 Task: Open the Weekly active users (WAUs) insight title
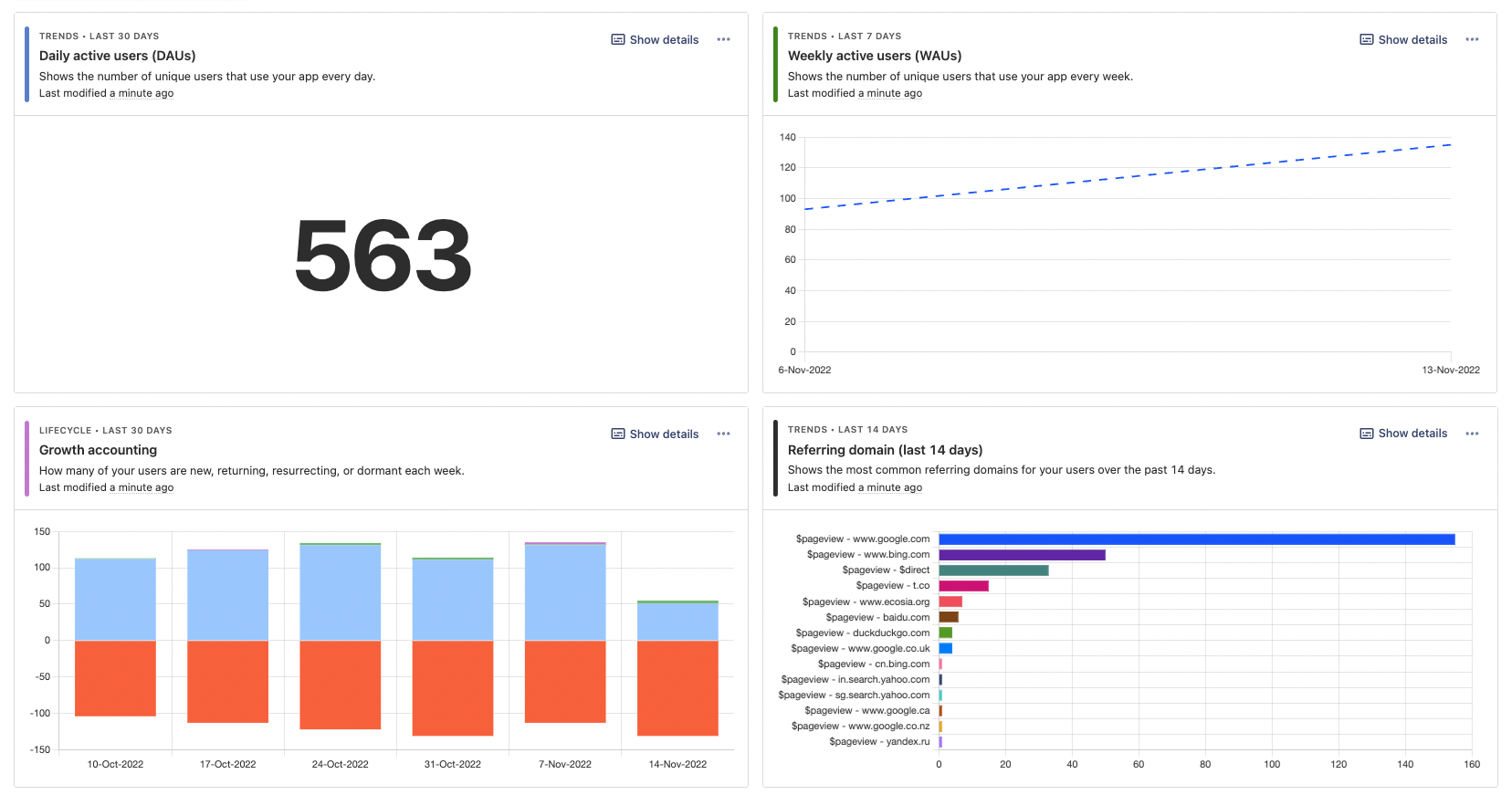pyautogui.click(x=874, y=56)
